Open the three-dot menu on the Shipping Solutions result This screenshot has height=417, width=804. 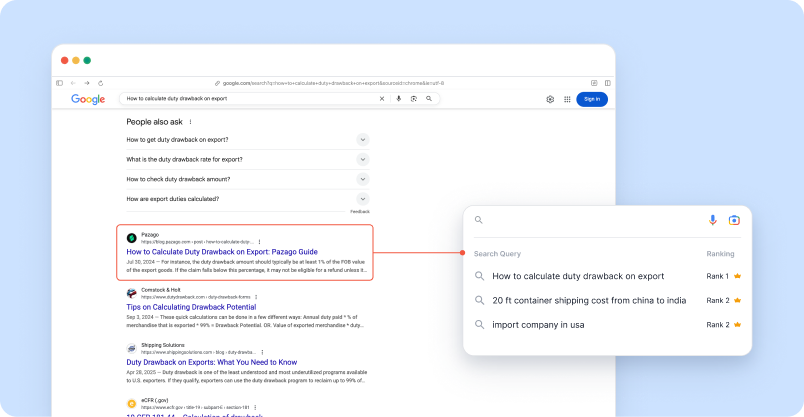262,352
